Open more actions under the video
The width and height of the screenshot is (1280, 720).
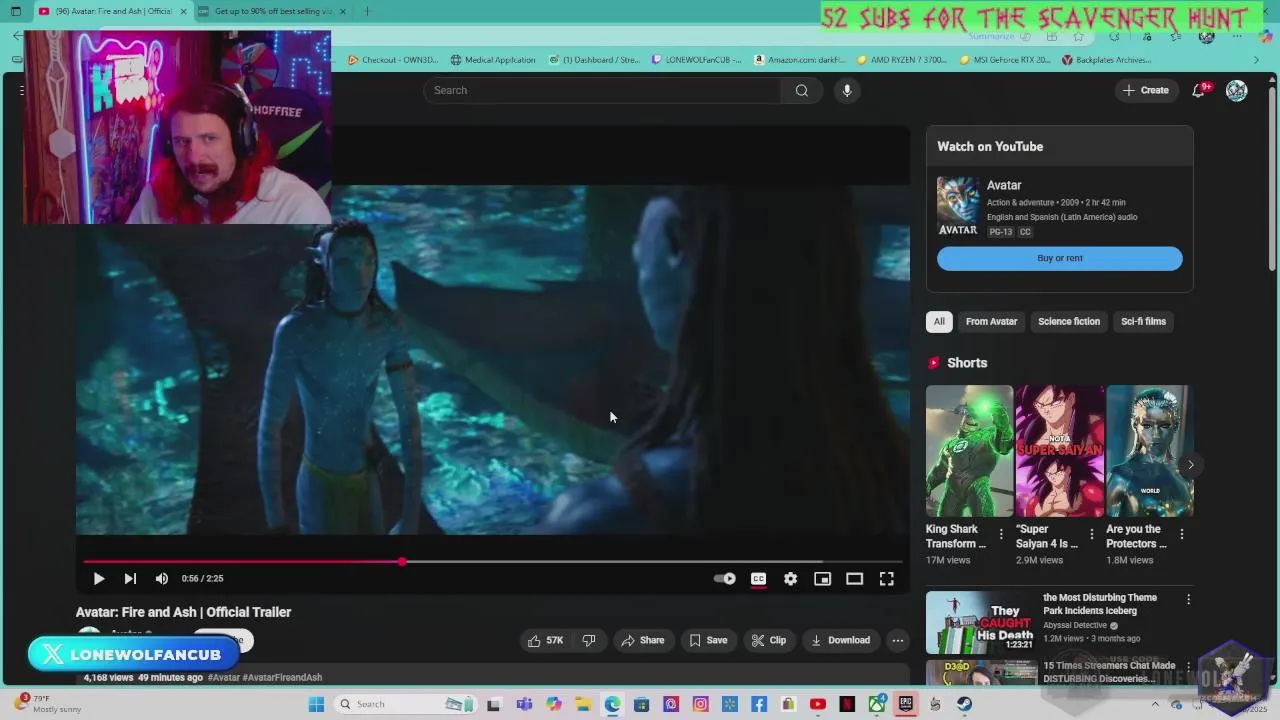click(x=898, y=640)
